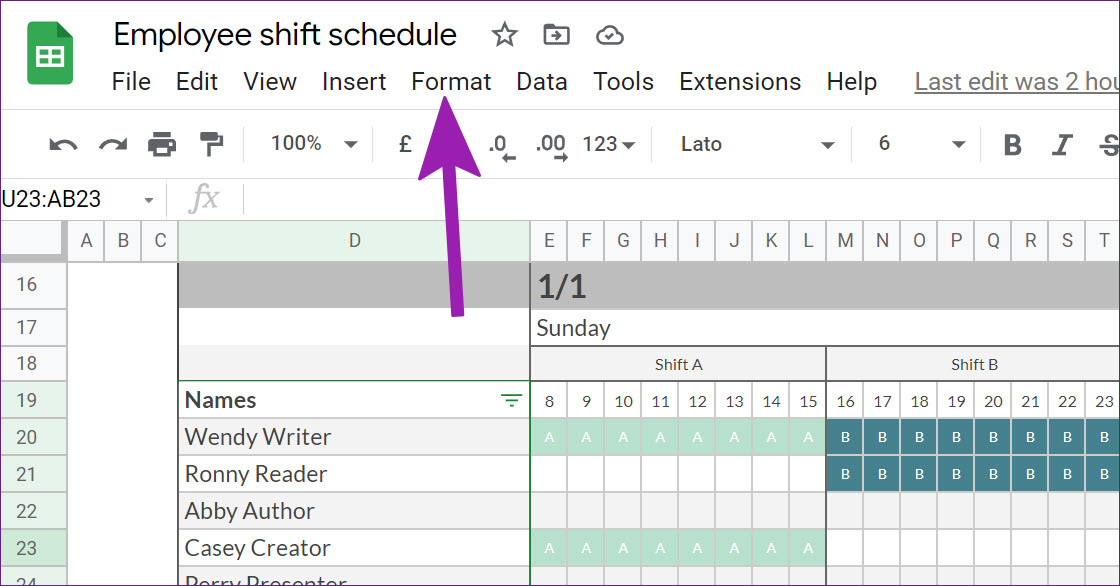The height and width of the screenshot is (586, 1120).
Task: Toggle italic formatting
Action: click(1061, 143)
